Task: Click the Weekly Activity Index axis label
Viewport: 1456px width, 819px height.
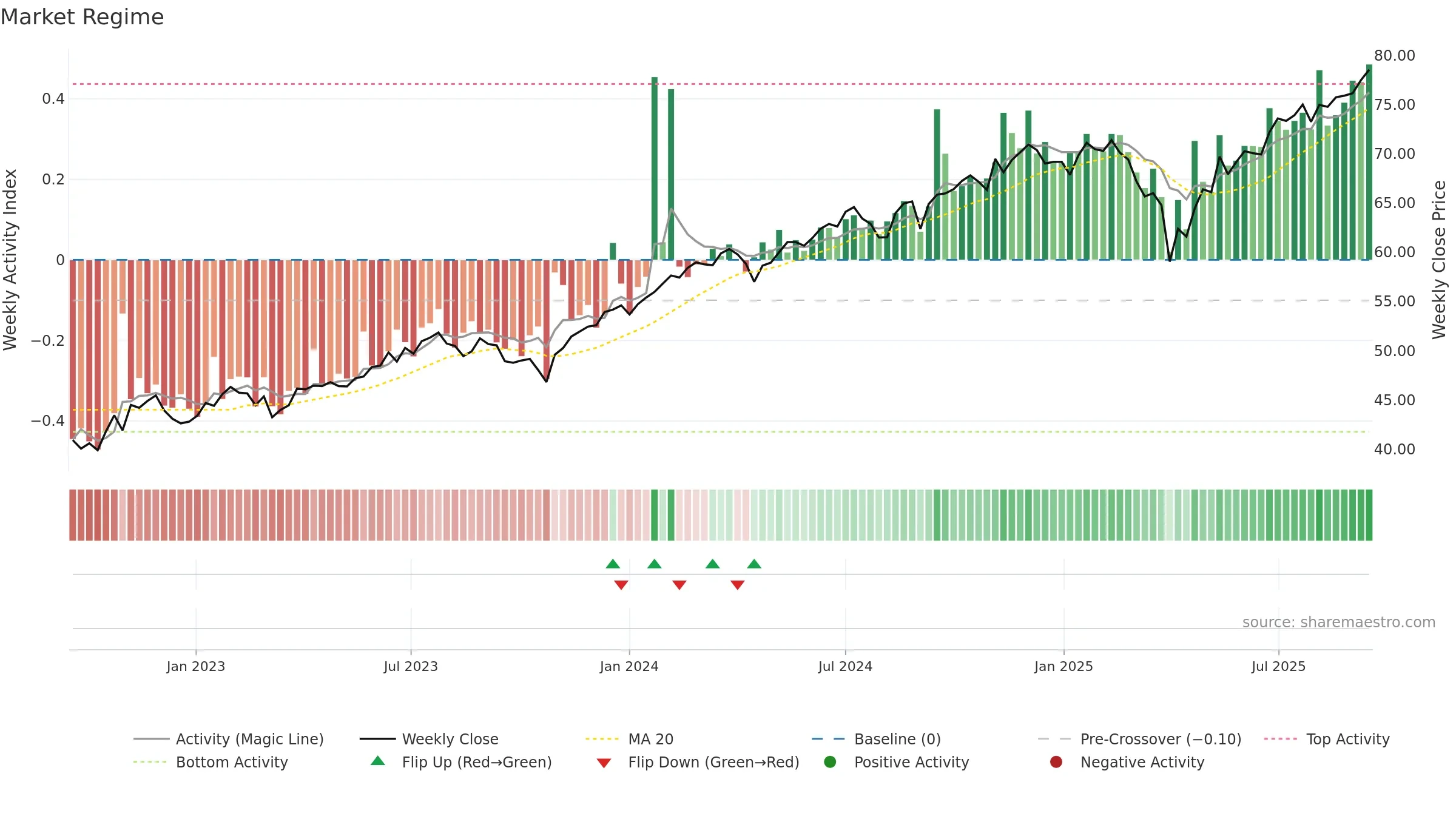Action: (10, 260)
